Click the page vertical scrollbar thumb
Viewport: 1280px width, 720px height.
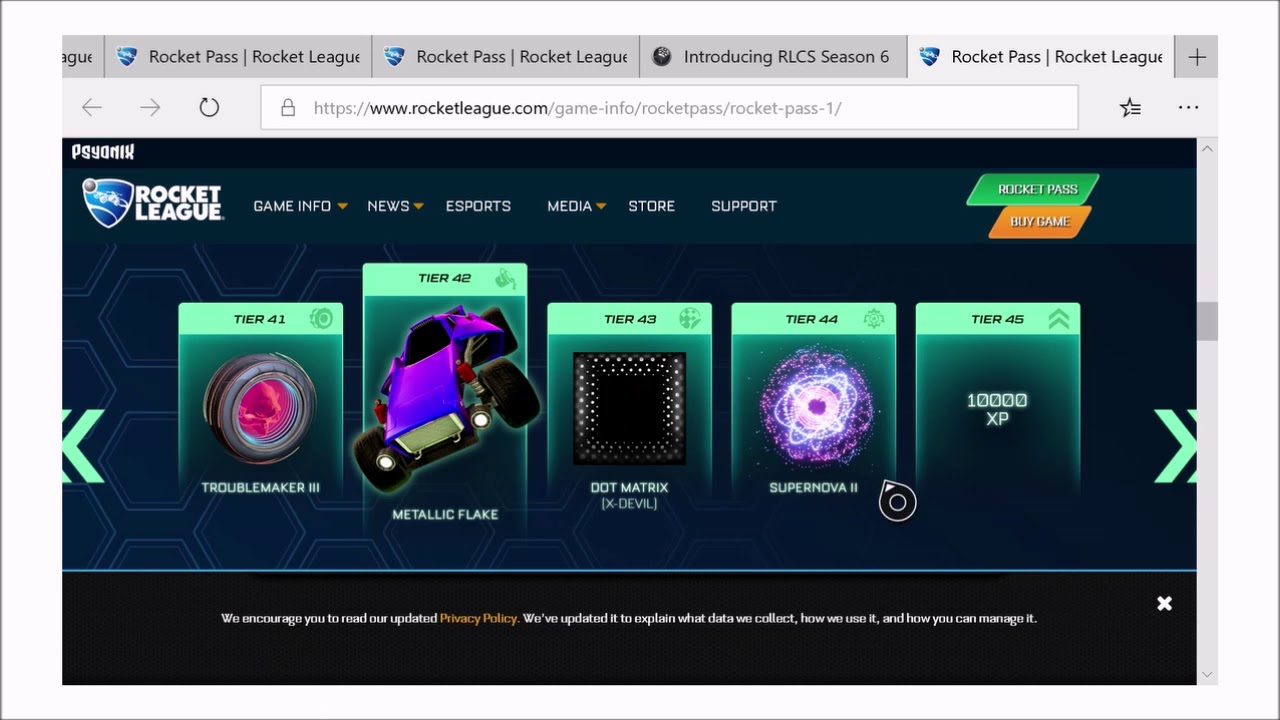tap(1207, 321)
